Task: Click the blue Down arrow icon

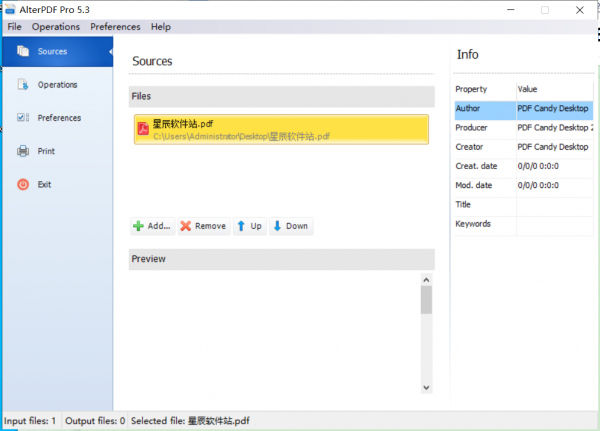Action: (x=277, y=226)
